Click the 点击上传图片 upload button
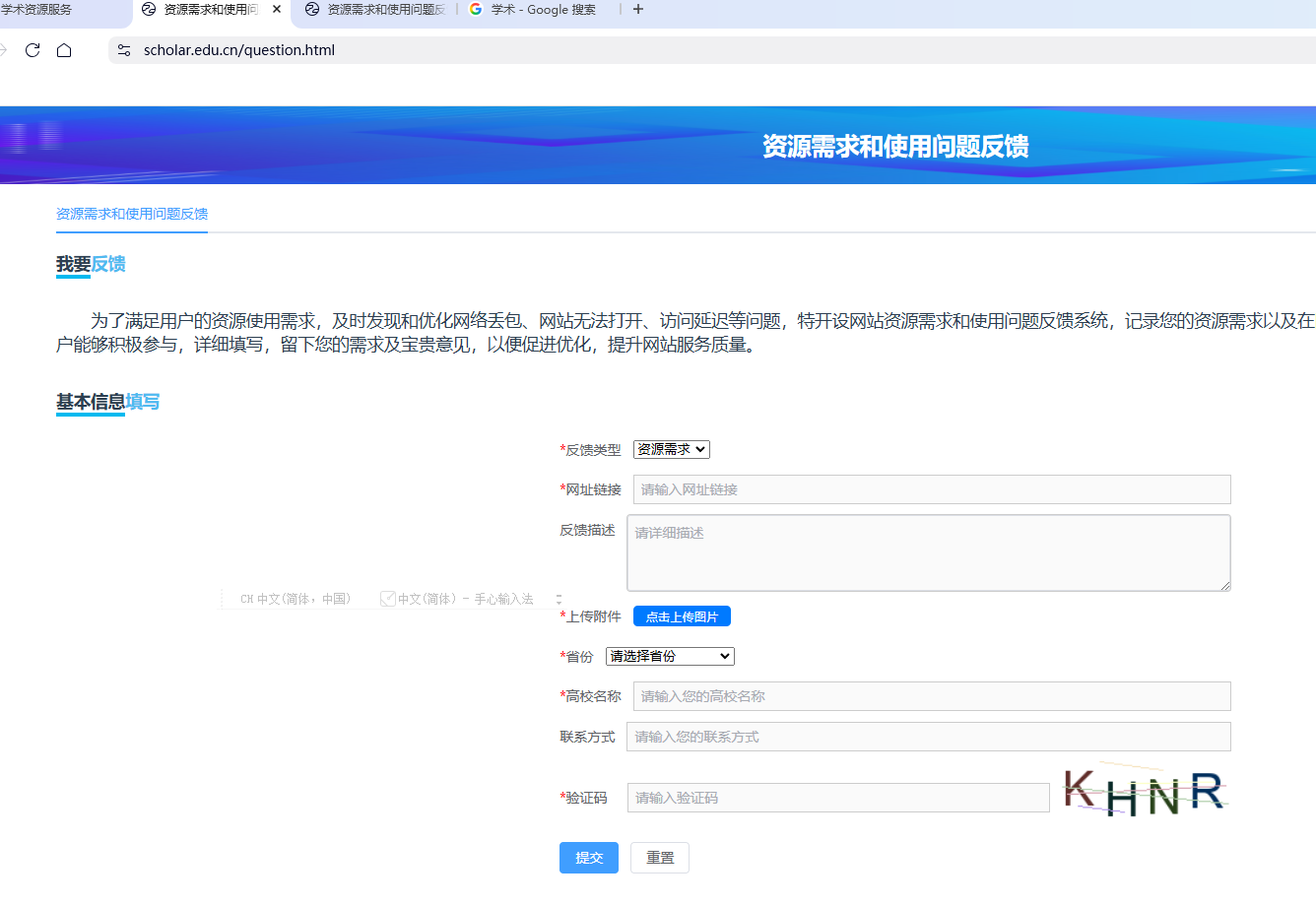Viewport: 1316px width, 906px height. click(682, 616)
